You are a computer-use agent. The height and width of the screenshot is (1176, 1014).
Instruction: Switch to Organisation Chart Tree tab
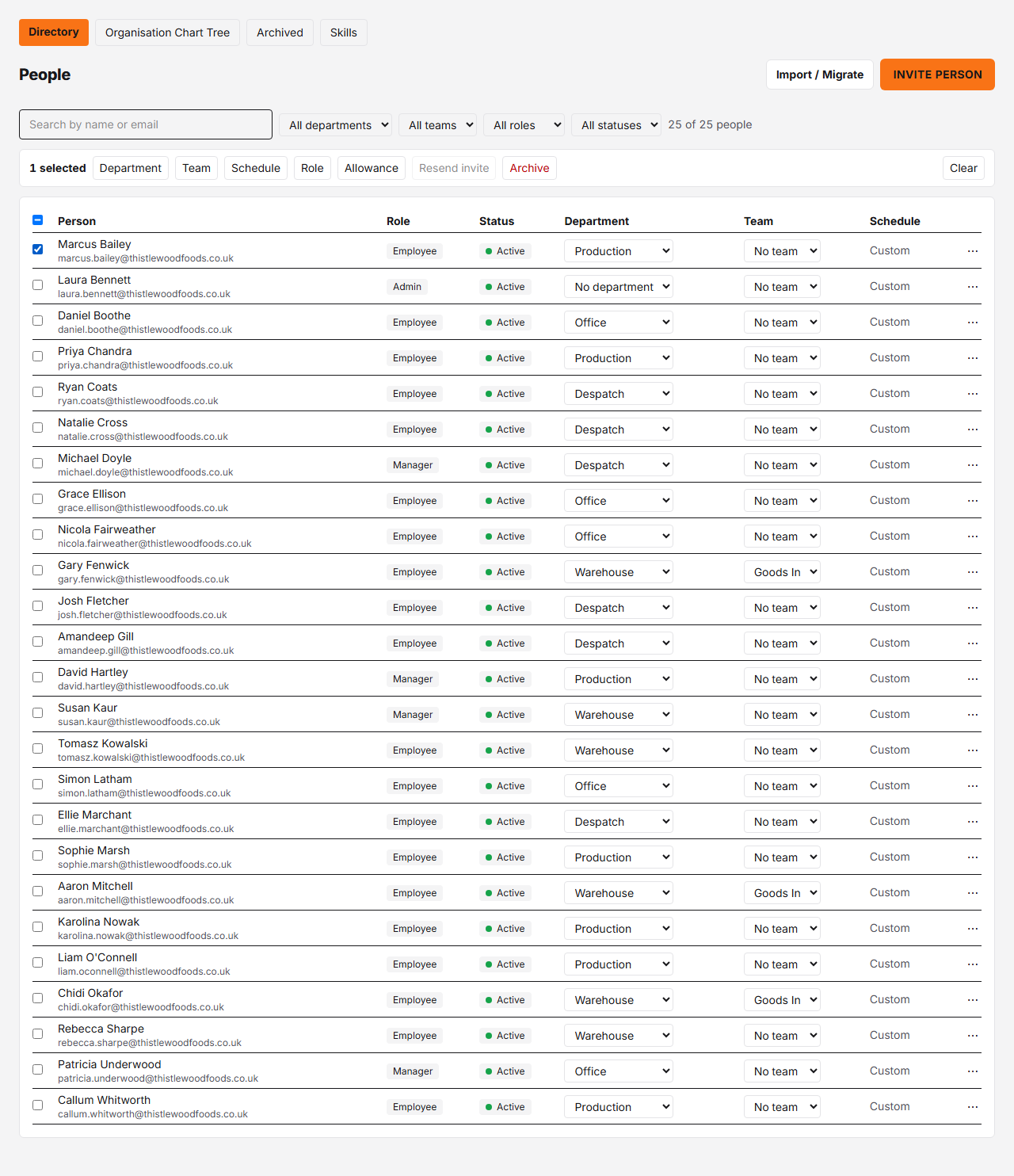click(x=167, y=32)
